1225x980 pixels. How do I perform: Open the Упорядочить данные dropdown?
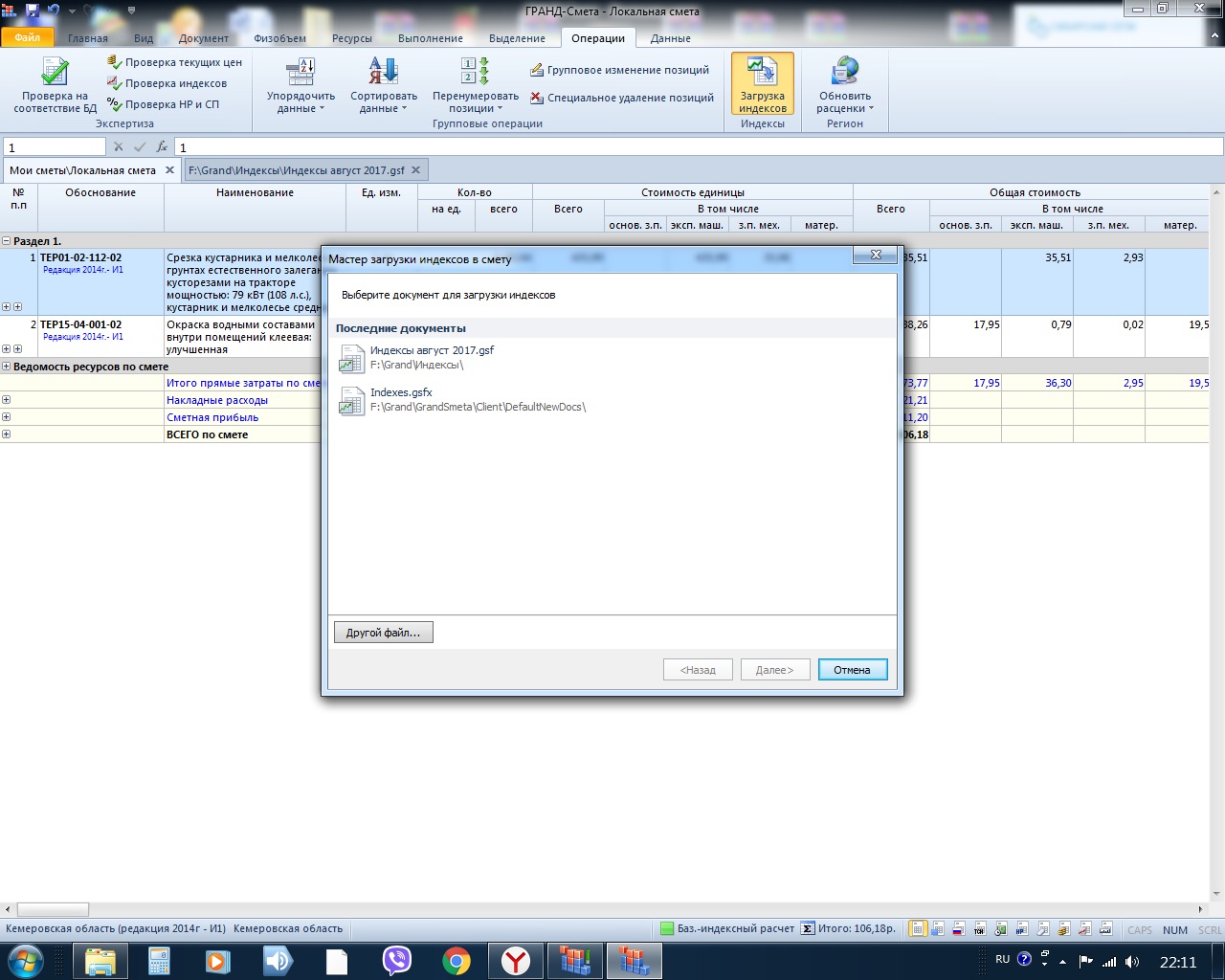301,84
